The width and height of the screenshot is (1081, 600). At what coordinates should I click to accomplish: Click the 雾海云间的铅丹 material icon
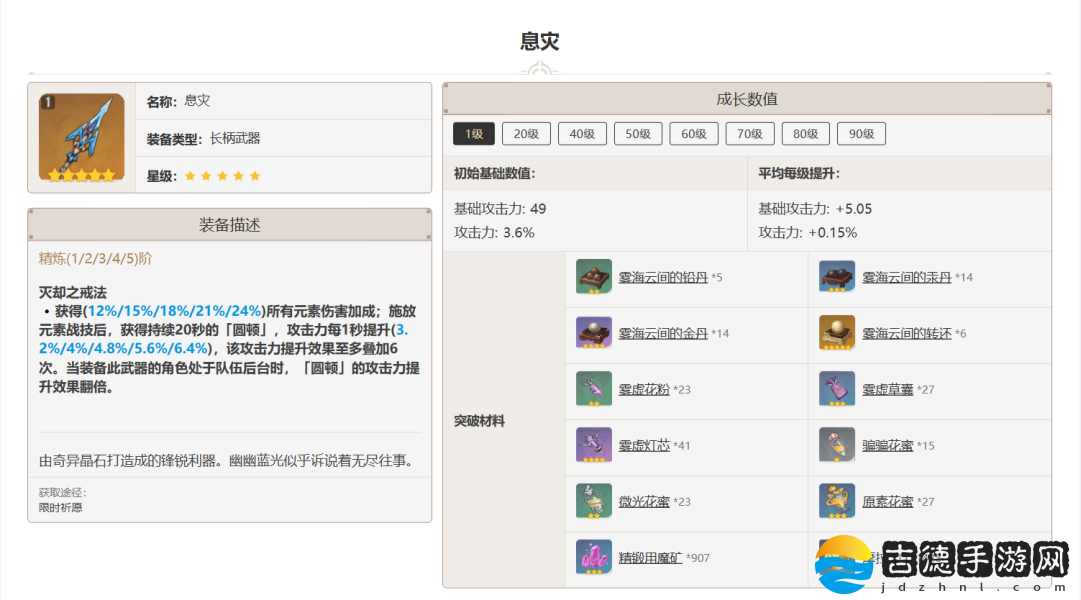tap(594, 277)
